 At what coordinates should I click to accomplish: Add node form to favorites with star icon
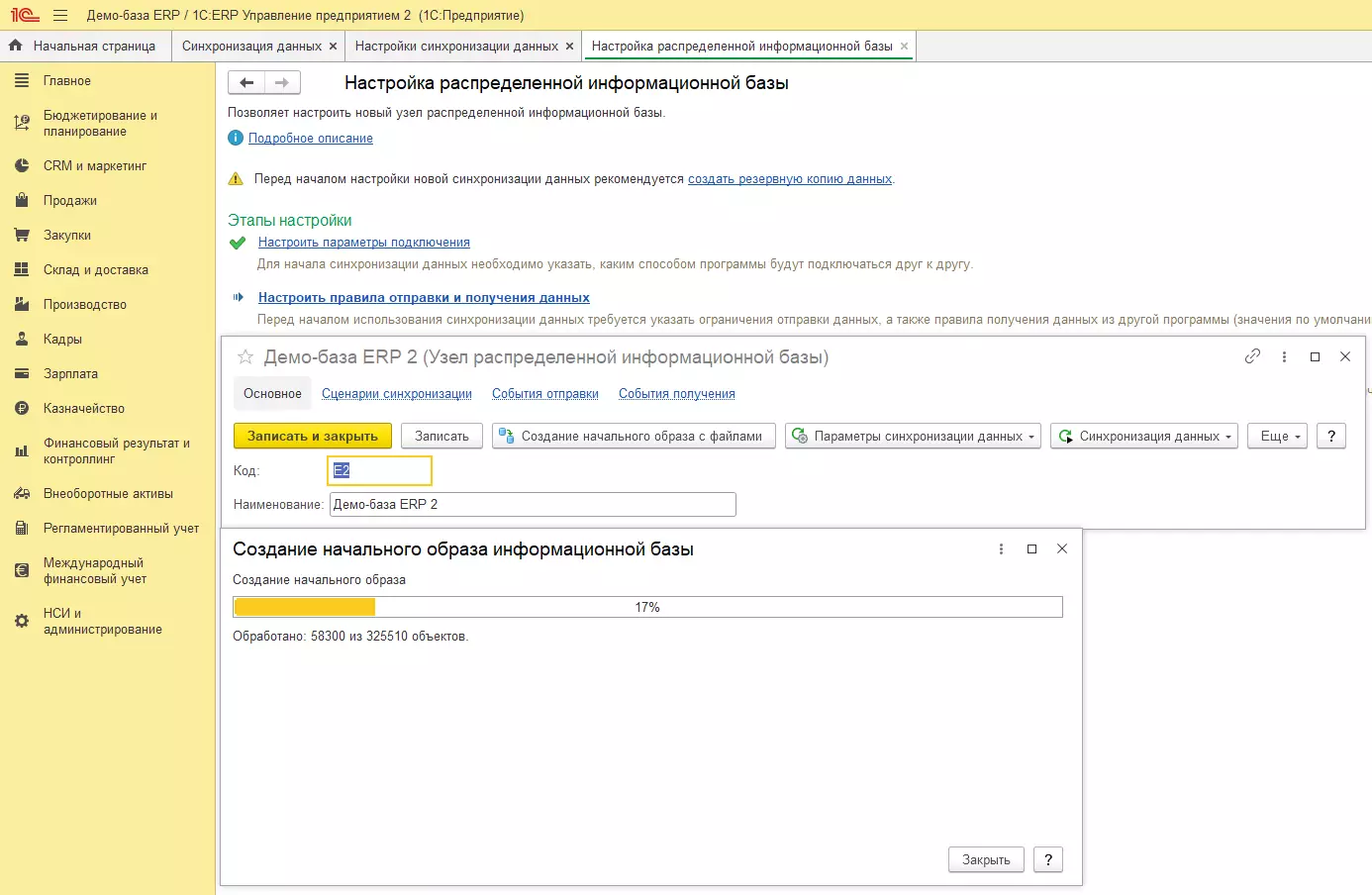245,356
